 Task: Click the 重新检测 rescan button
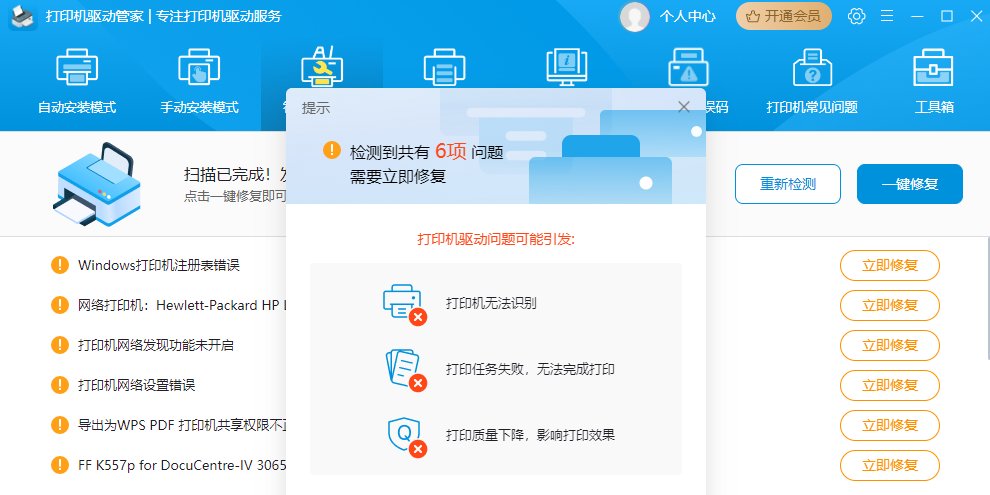787,184
